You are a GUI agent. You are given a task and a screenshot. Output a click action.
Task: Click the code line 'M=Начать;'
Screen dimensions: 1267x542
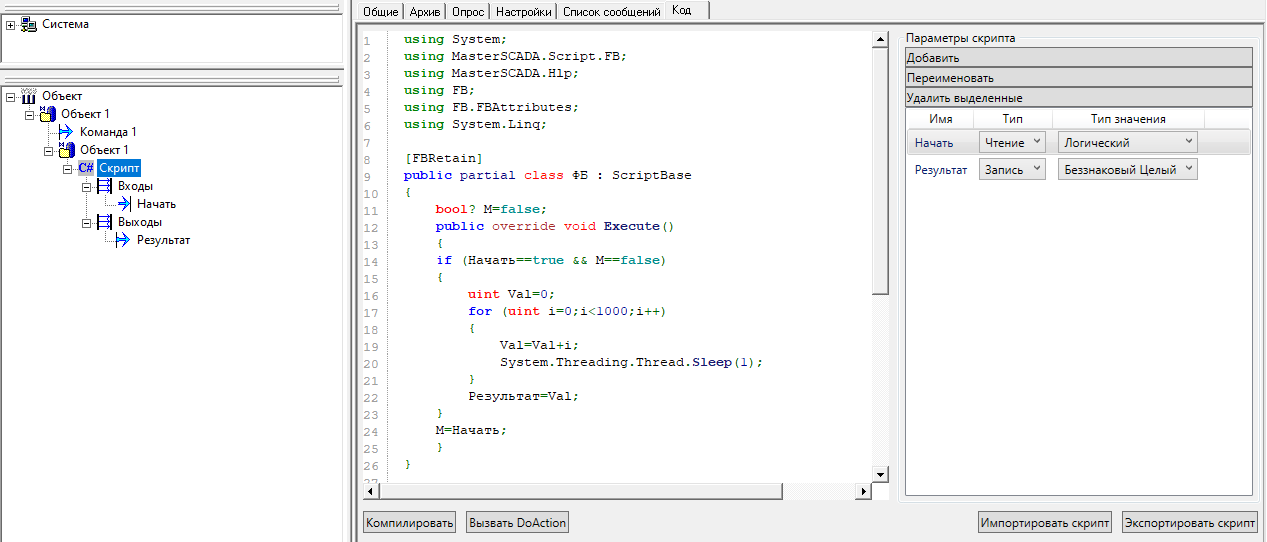click(x=471, y=430)
